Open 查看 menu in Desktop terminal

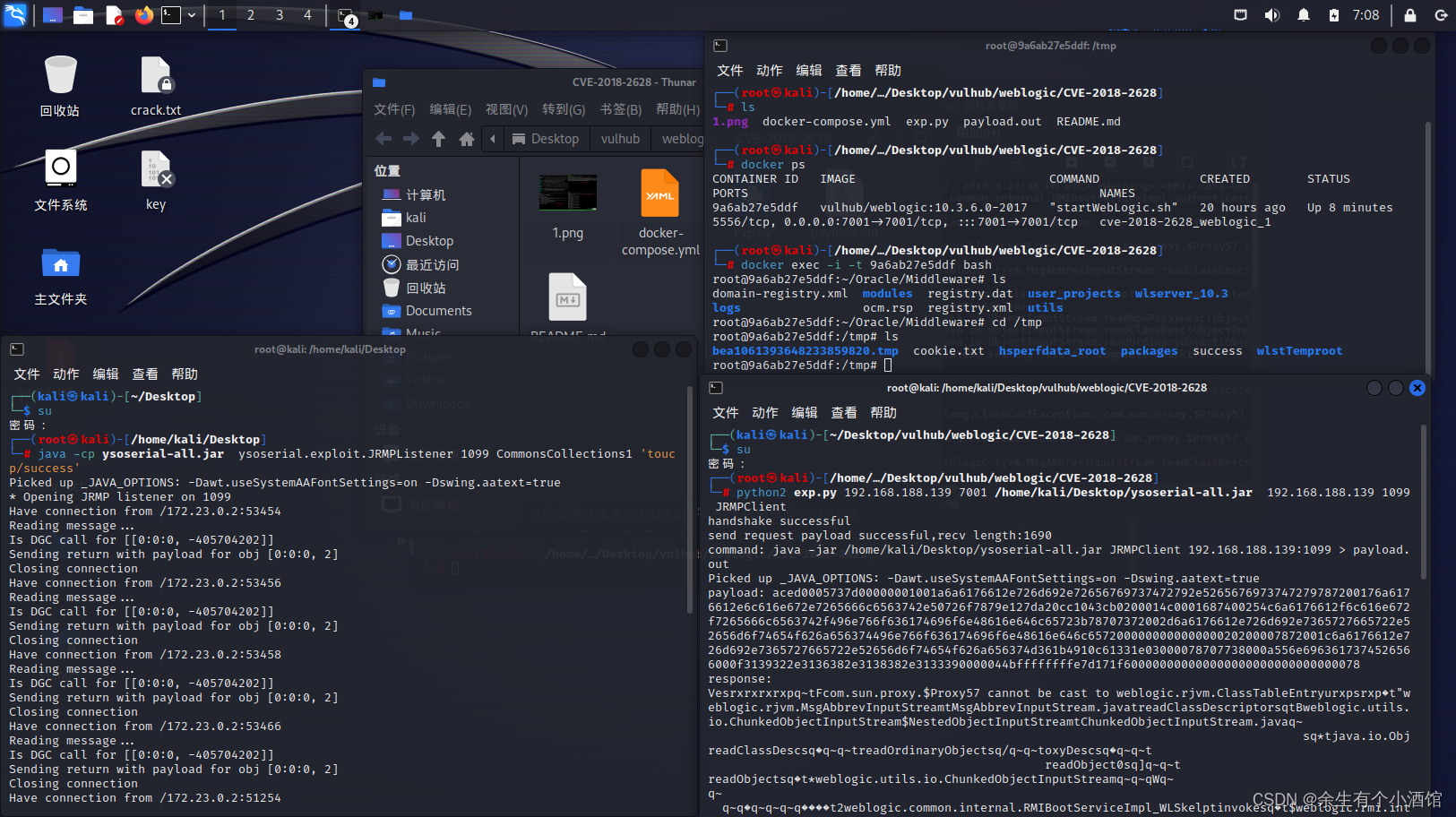(x=145, y=374)
